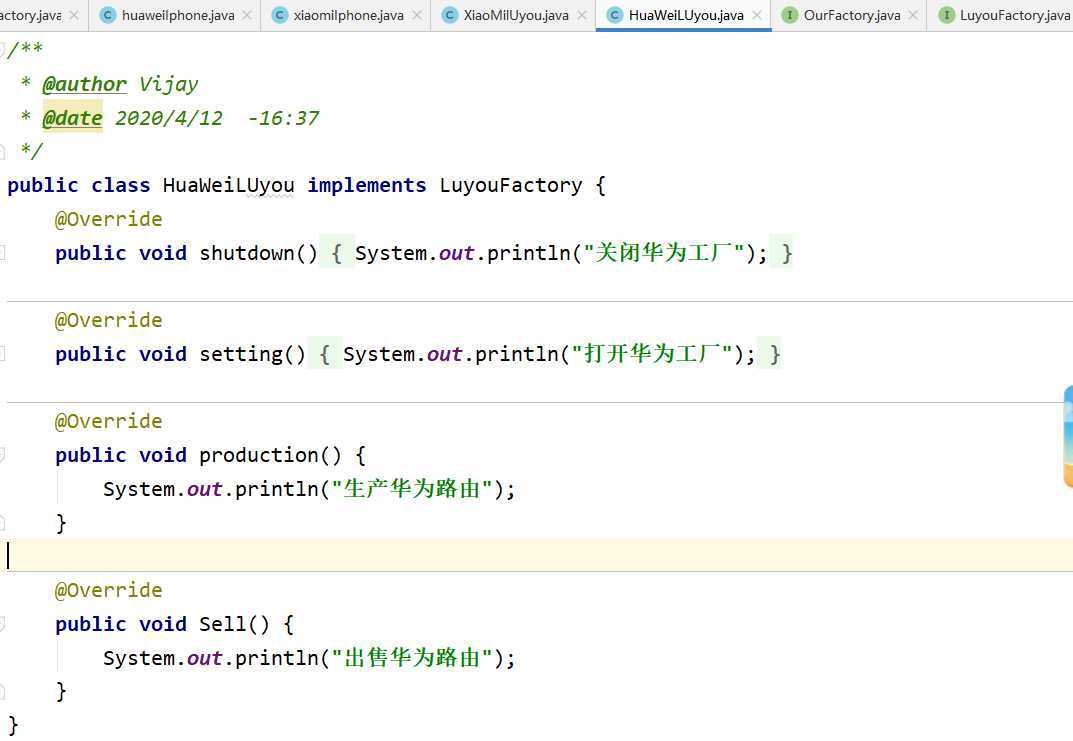Click the interface icon on the OurFactory.java tab
Screen dimensions: 1073x741
tap(789, 15)
